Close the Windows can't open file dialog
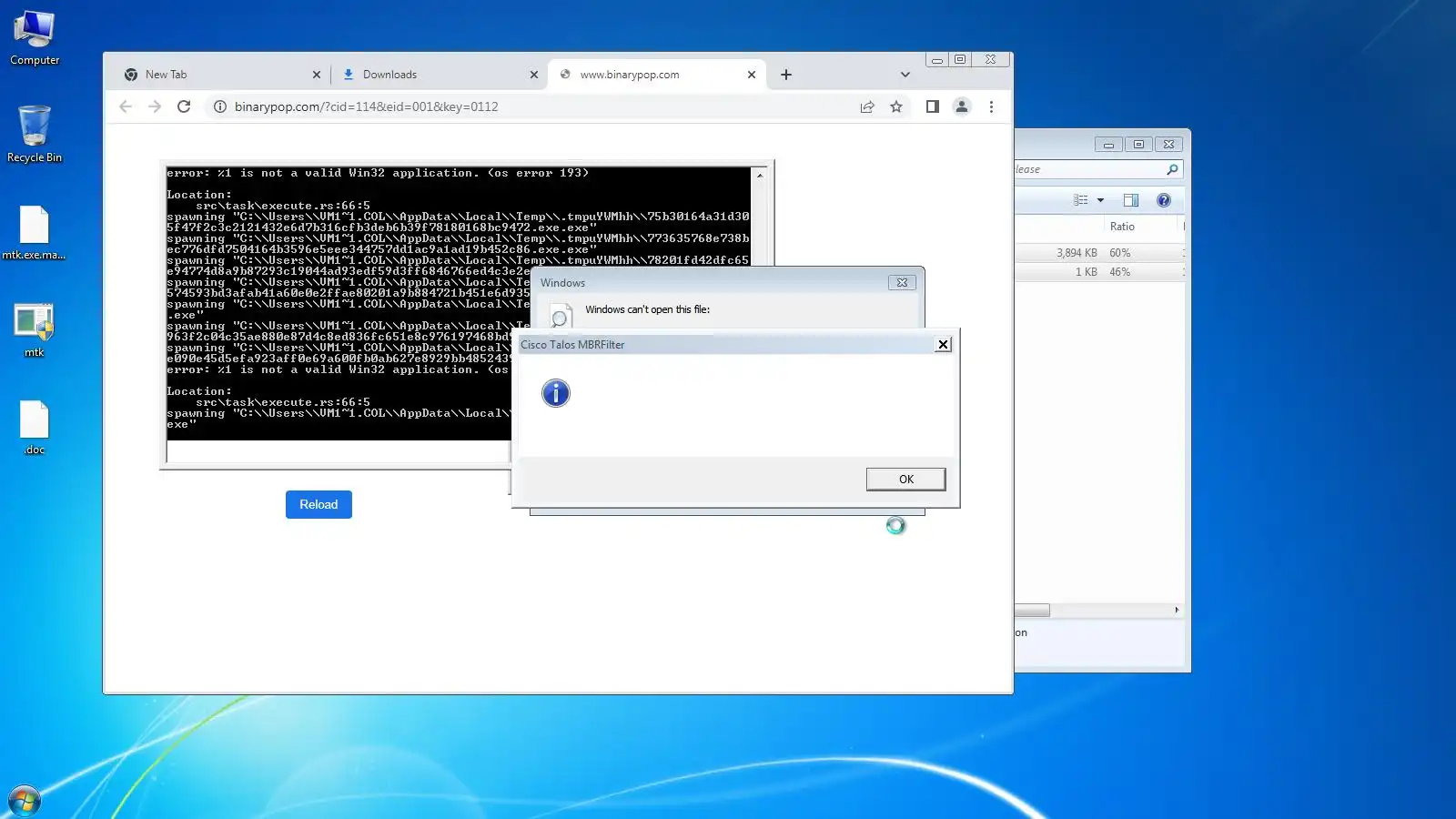This screenshot has width=1456, height=819. point(902,282)
